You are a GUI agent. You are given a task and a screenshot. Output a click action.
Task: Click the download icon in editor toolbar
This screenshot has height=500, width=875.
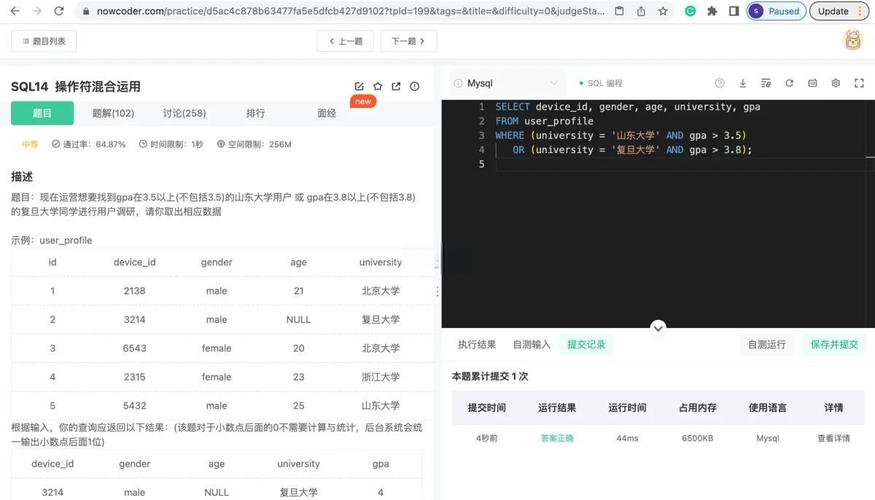pyautogui.click(x=743, y=83)
